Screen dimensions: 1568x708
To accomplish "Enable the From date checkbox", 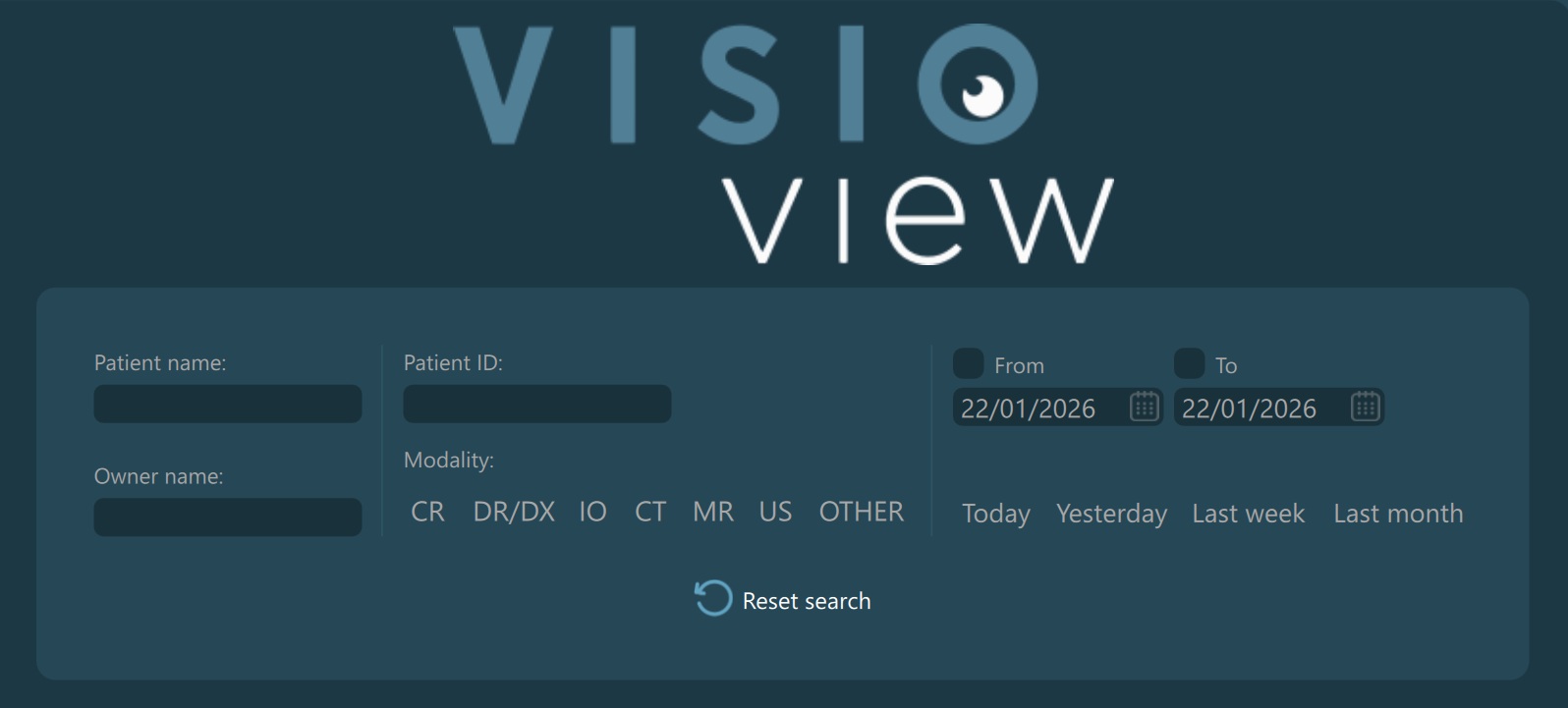I will [968, 363].
